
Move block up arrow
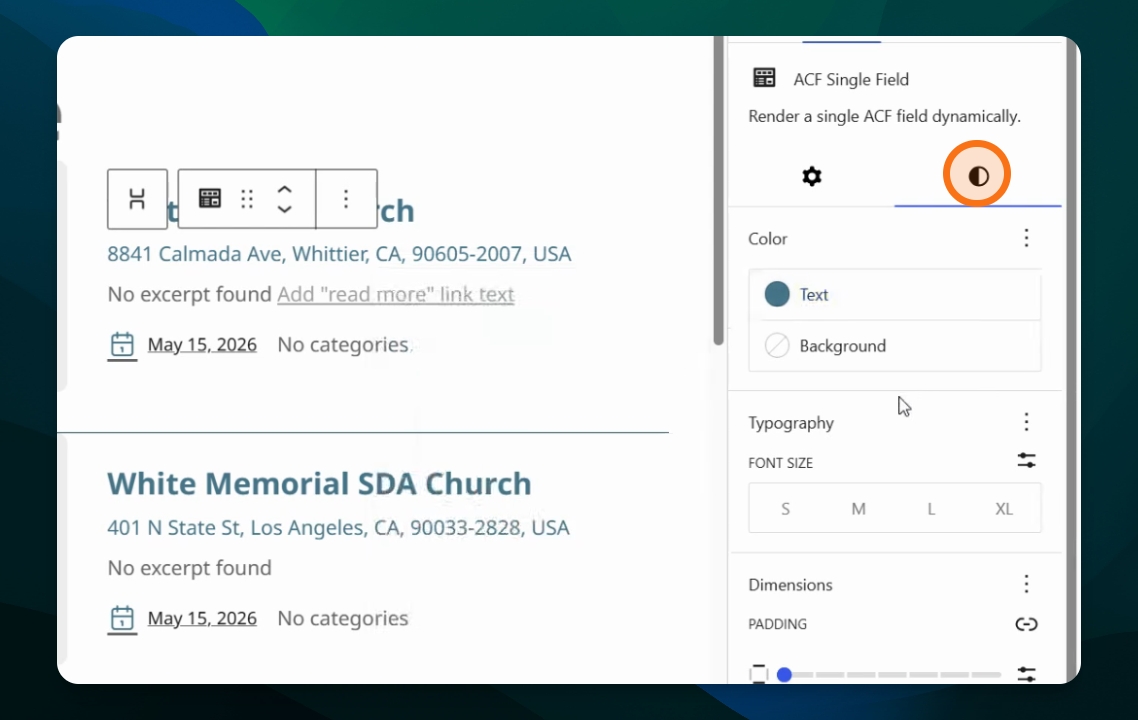284,189
